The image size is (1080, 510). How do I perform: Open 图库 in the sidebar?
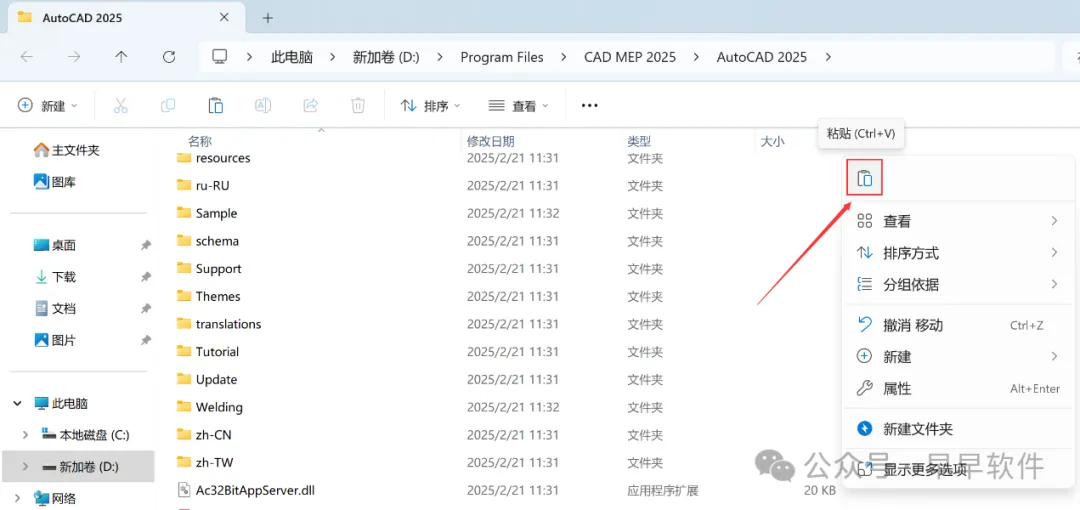click(55, 182)
